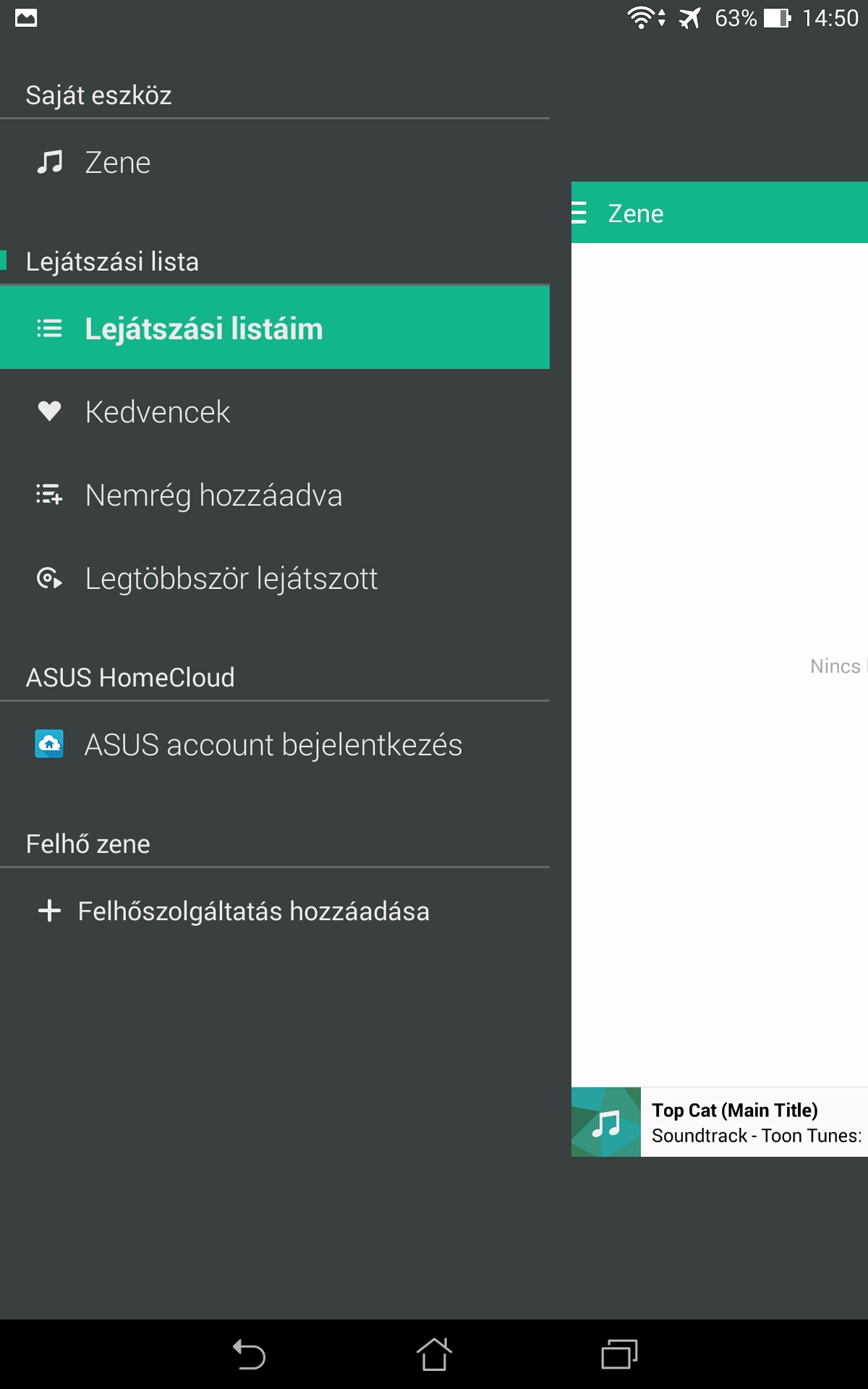Viewport: 868px width, 1389px height.
Task: Open the highlighted Lejátszási listáim entry
Action: pos(275,328)
